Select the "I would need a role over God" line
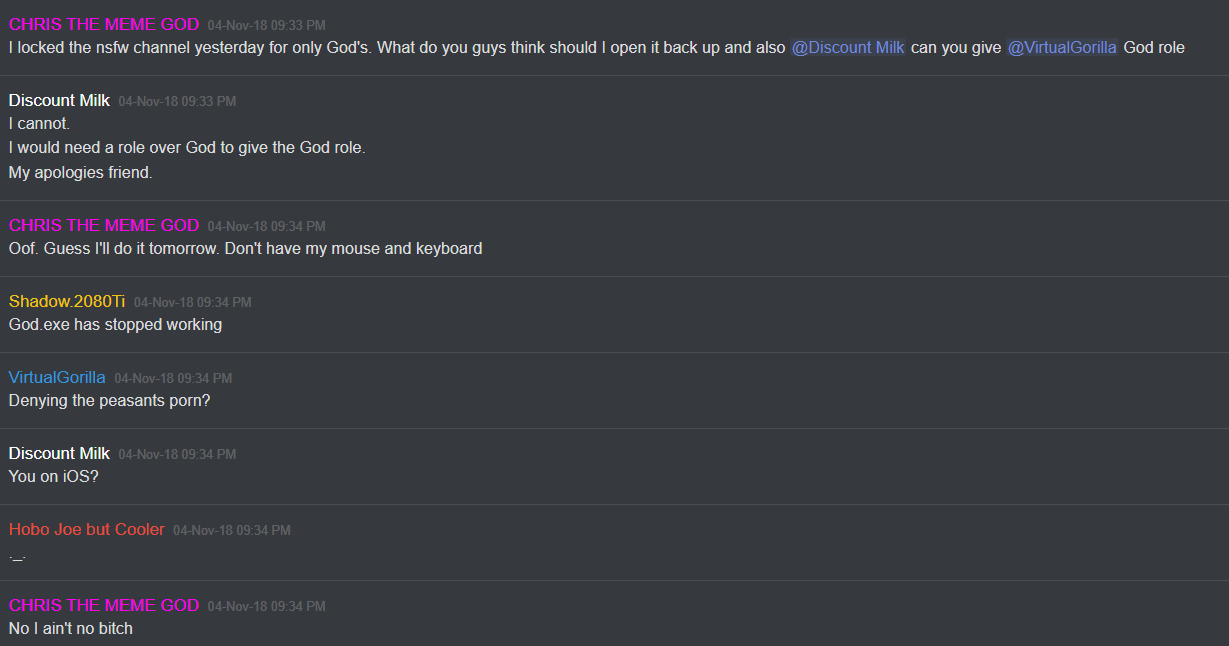This screenshot has width=1229, height=646. 187,148
